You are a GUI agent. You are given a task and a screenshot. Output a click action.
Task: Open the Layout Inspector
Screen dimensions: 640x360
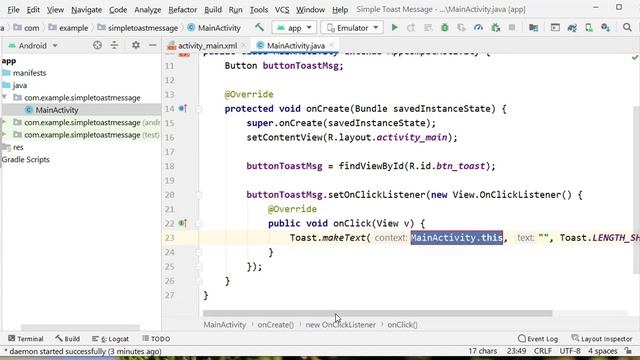tap(602, 339)
